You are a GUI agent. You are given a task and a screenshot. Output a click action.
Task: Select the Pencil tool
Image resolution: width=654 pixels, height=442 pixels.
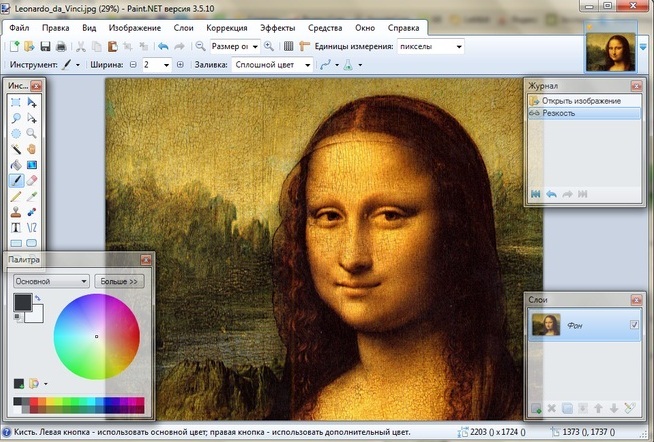pyautogui.click(x=16, y=196)
